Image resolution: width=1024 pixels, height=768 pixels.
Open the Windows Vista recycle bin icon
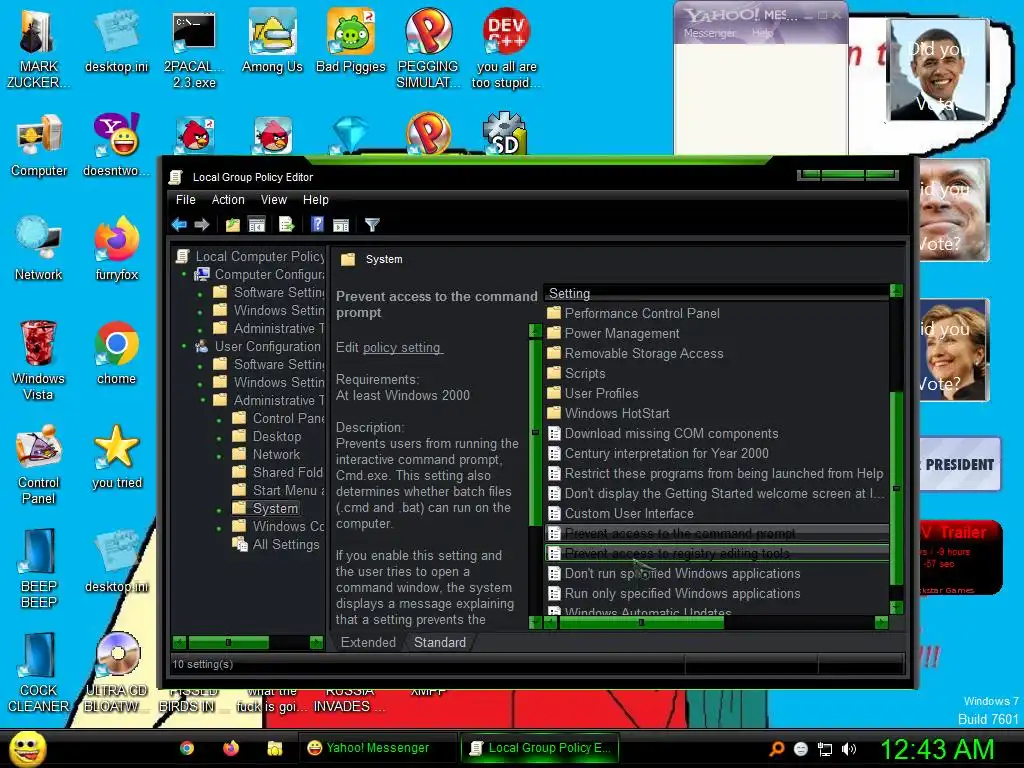coord(39,360)
